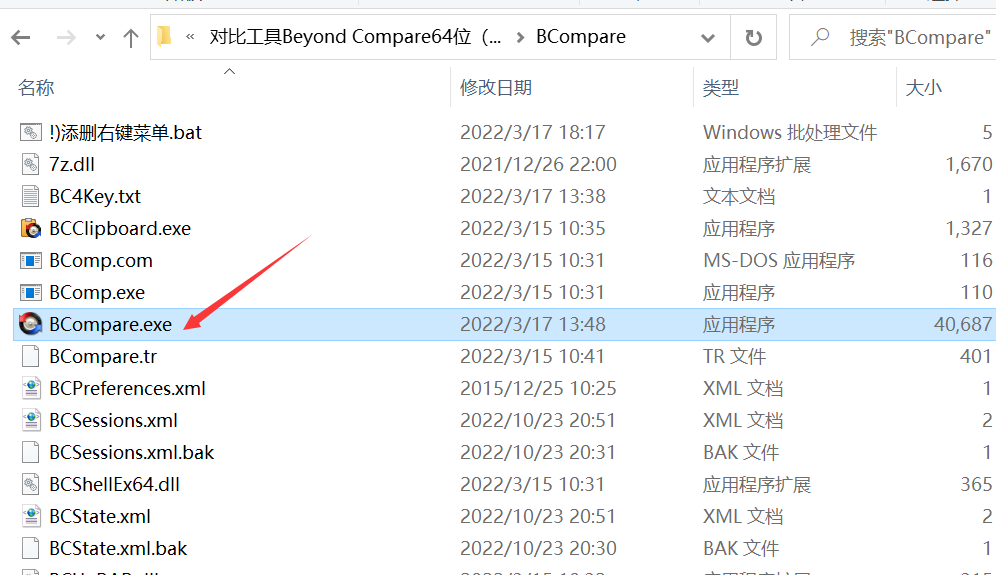Image resolution: width=996 pixels, height=575 pixels.
Task: Select the BCSessions.xml file icon
Action: point(30,420)
